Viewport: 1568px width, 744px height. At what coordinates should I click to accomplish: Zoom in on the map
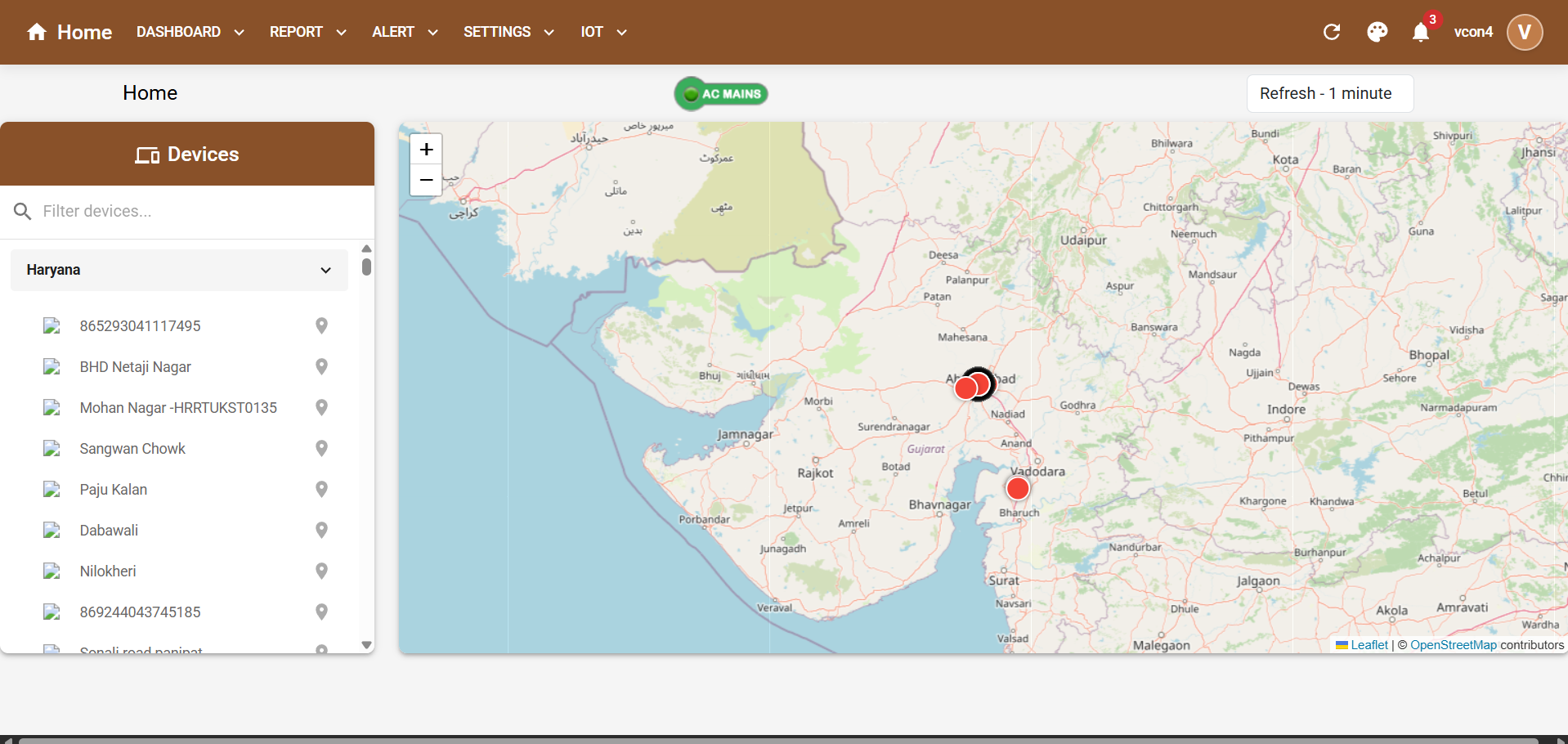[x=426, y=150]
